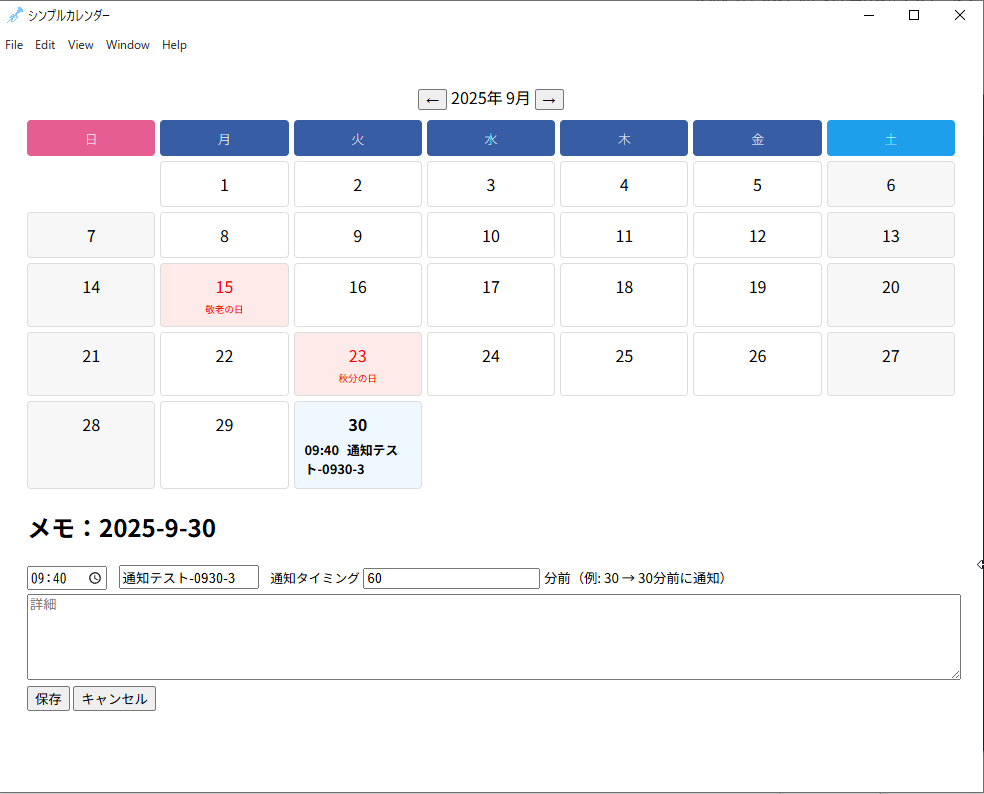Click the 土 Saturday column header

pyautogui.click(x=890, y=138)
